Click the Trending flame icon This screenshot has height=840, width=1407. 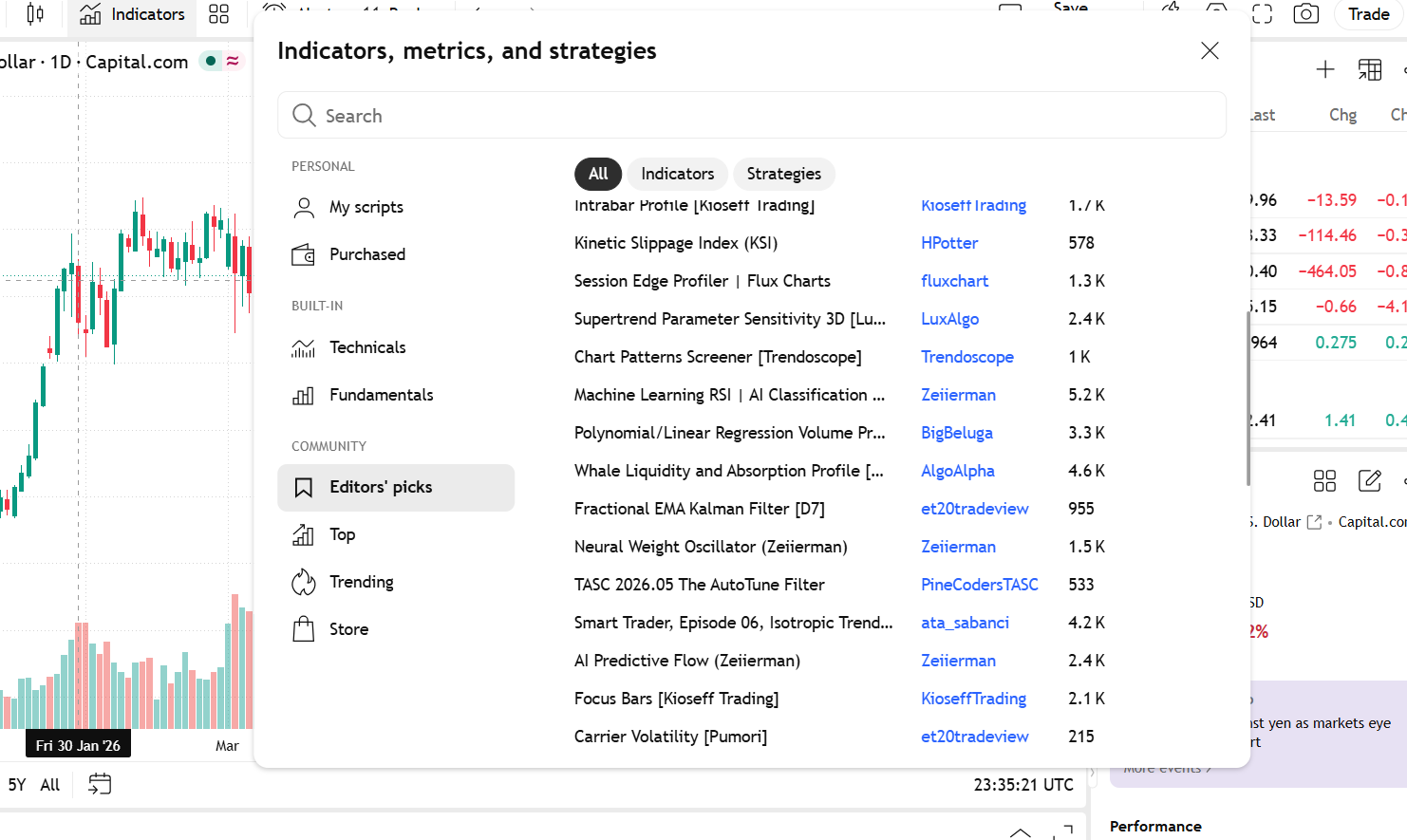(x=304, y=582)
